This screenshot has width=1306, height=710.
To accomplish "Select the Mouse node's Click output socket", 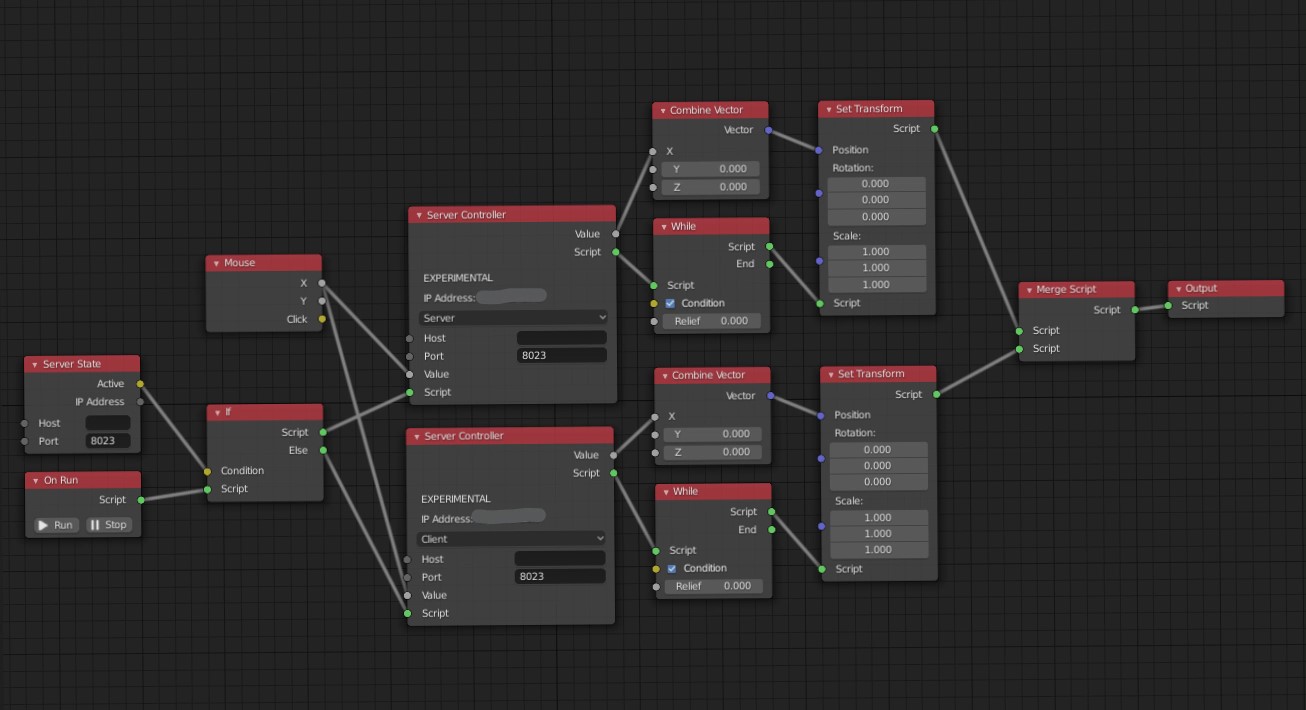I will pos(321,319).
